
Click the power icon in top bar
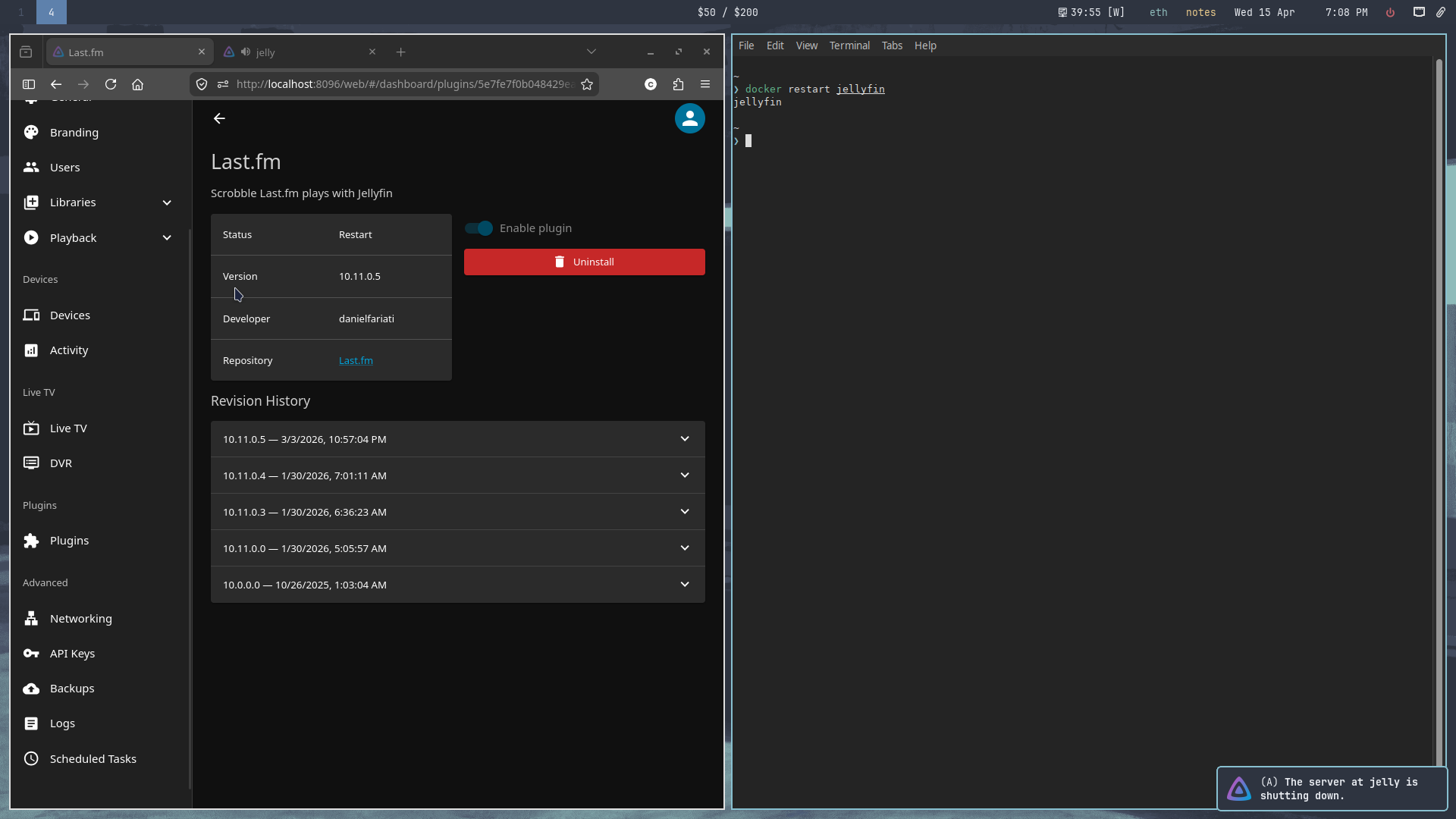pos(1390,12)
